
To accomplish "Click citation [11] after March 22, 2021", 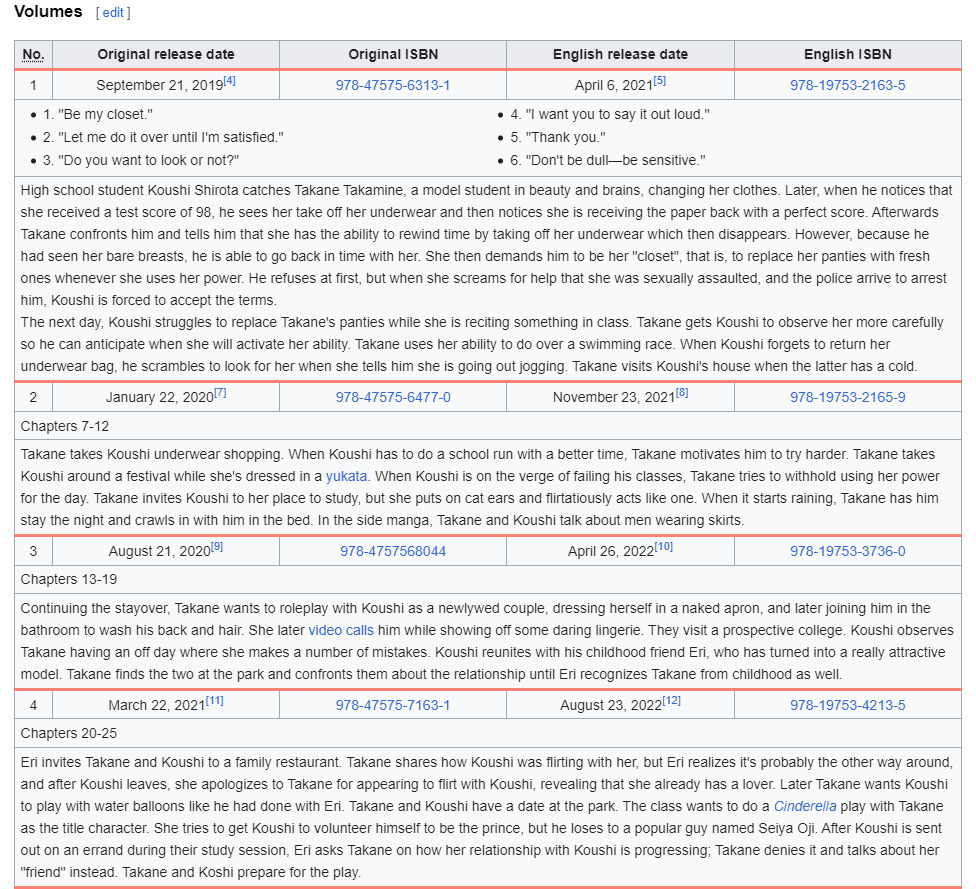I will point(214,701).
